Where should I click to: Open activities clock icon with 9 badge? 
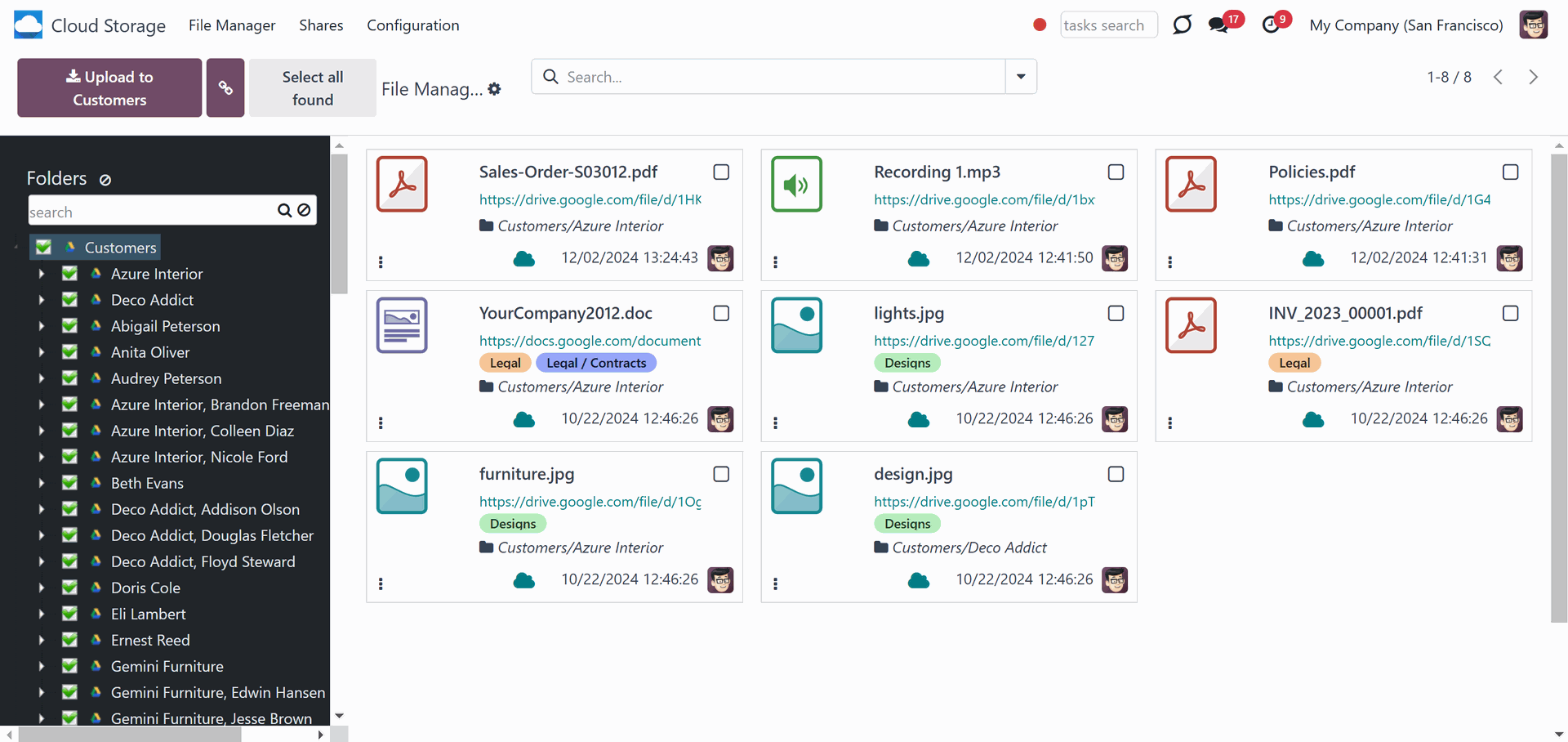[x=1270, y=25]
